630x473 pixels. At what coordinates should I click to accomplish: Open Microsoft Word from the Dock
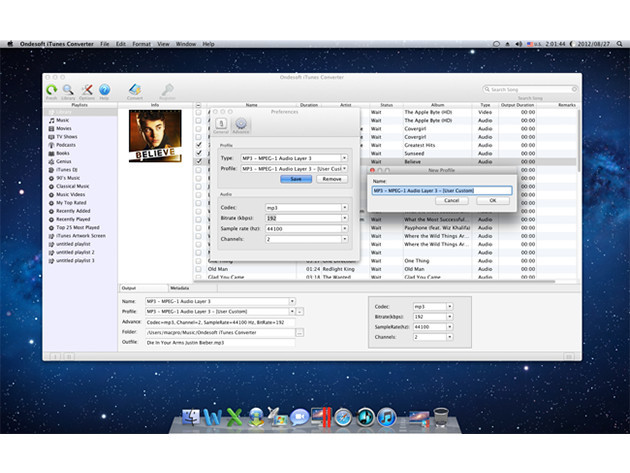coord(212,417)
